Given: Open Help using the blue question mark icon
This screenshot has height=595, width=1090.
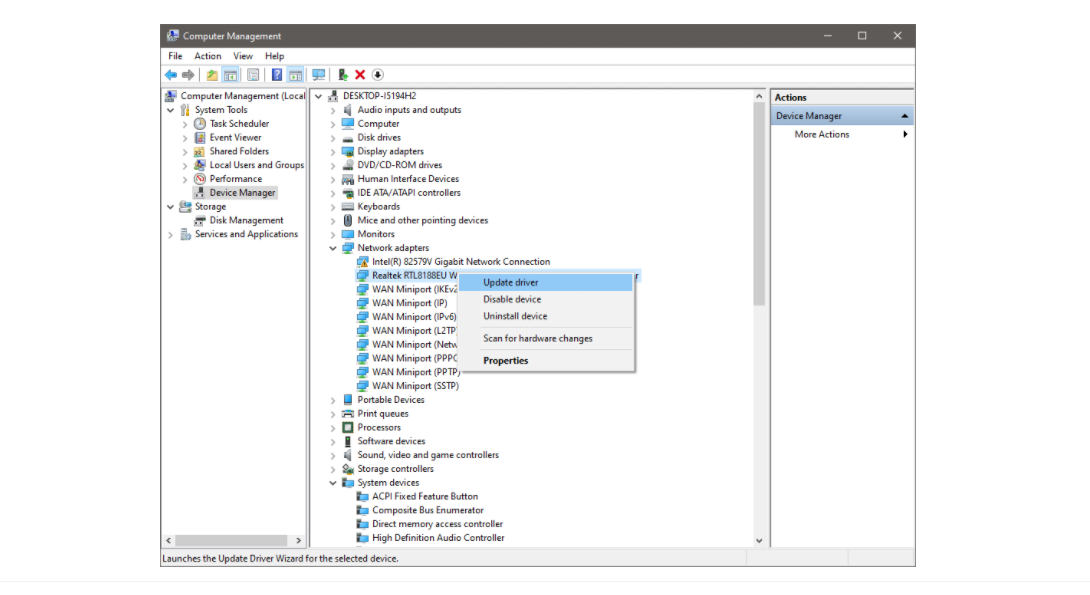Looking at the screenshot, I should click(x=277, y=74).
